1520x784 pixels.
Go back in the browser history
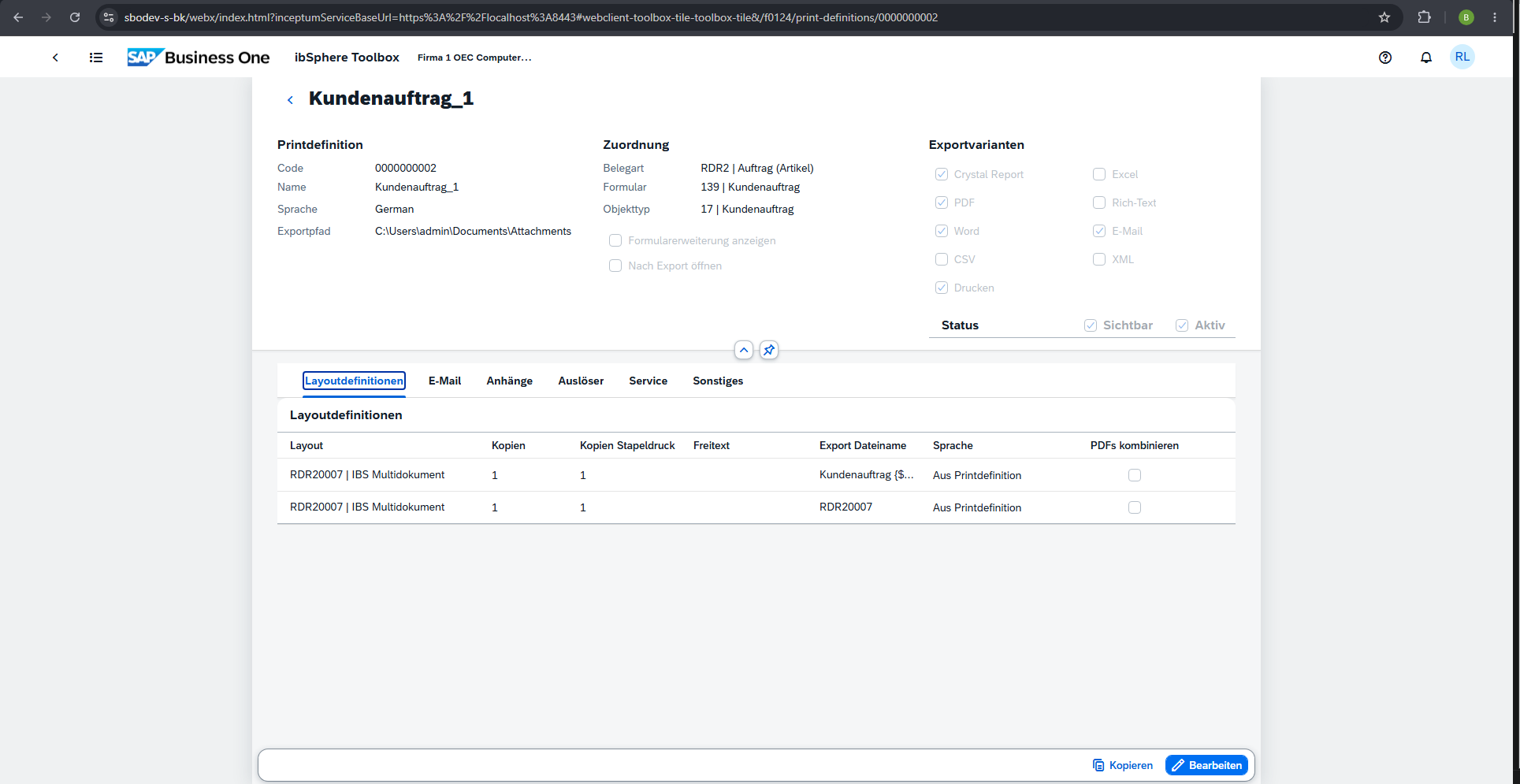[x=18, y=17]
